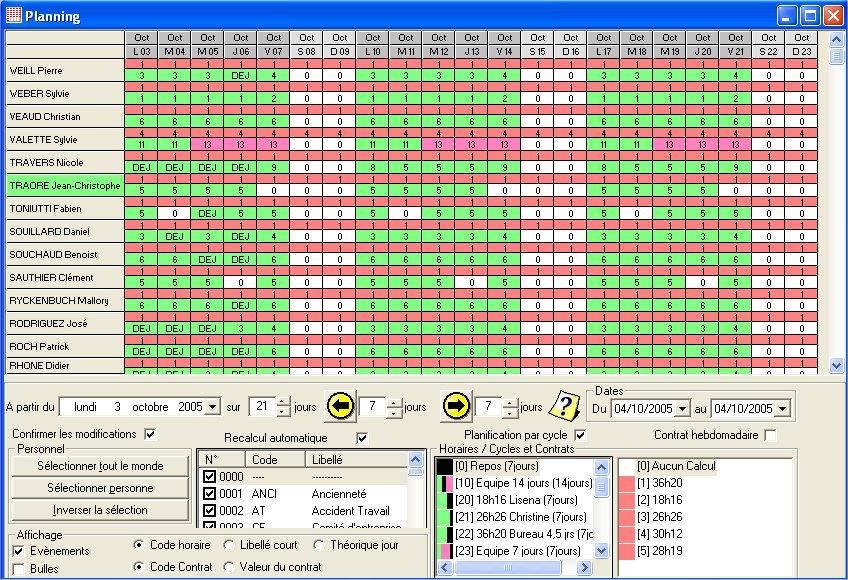848x580 pixels.
Task: Select [23] Equipe 7 jours cycle
Action: point(517,551)
